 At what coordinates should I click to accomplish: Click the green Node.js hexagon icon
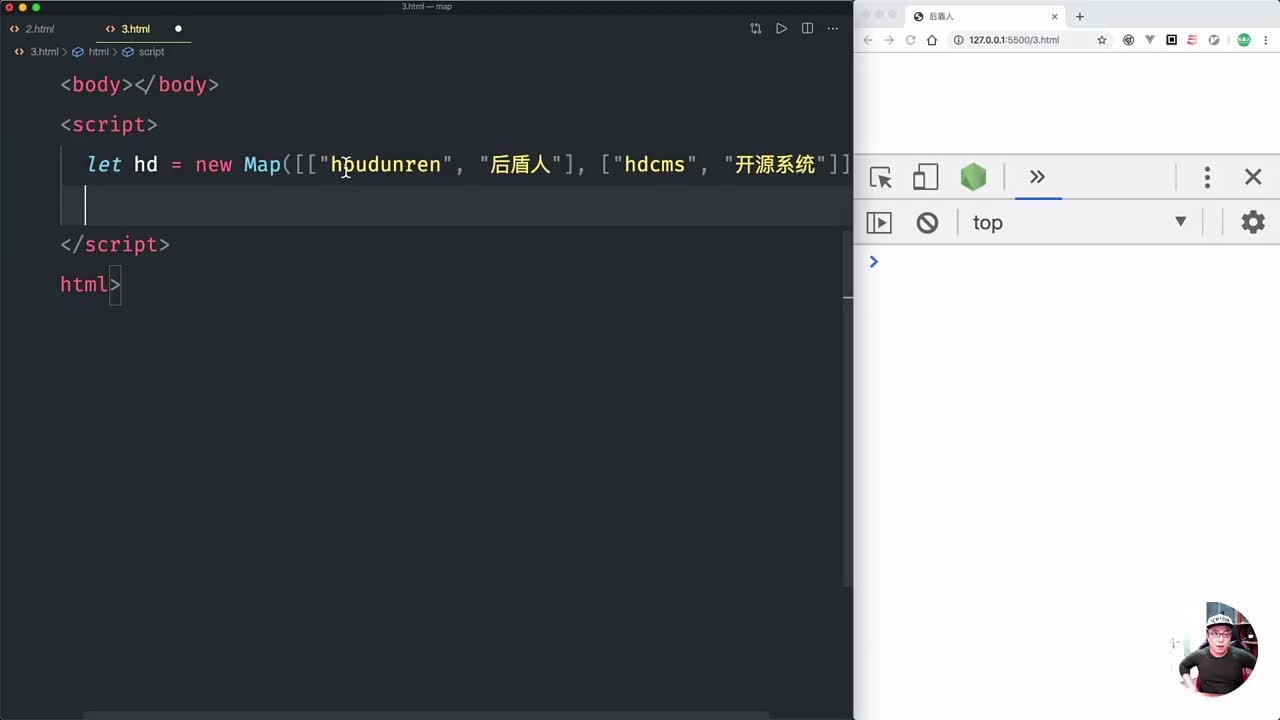pyautogui.click(x=973, y=177)
